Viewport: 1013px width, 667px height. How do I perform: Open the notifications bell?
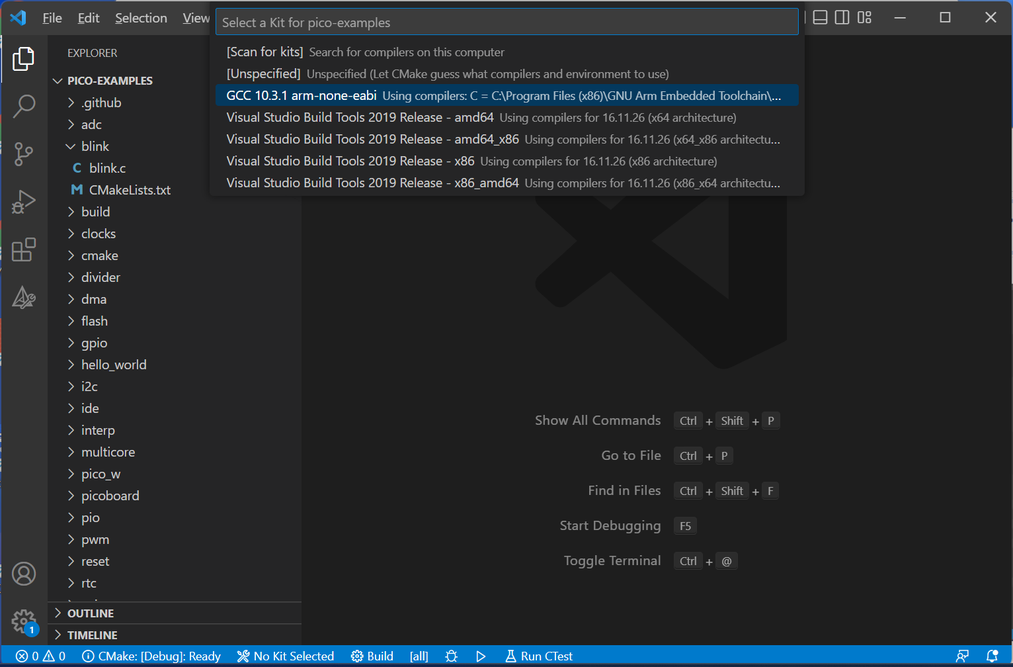tap(992, 656)
